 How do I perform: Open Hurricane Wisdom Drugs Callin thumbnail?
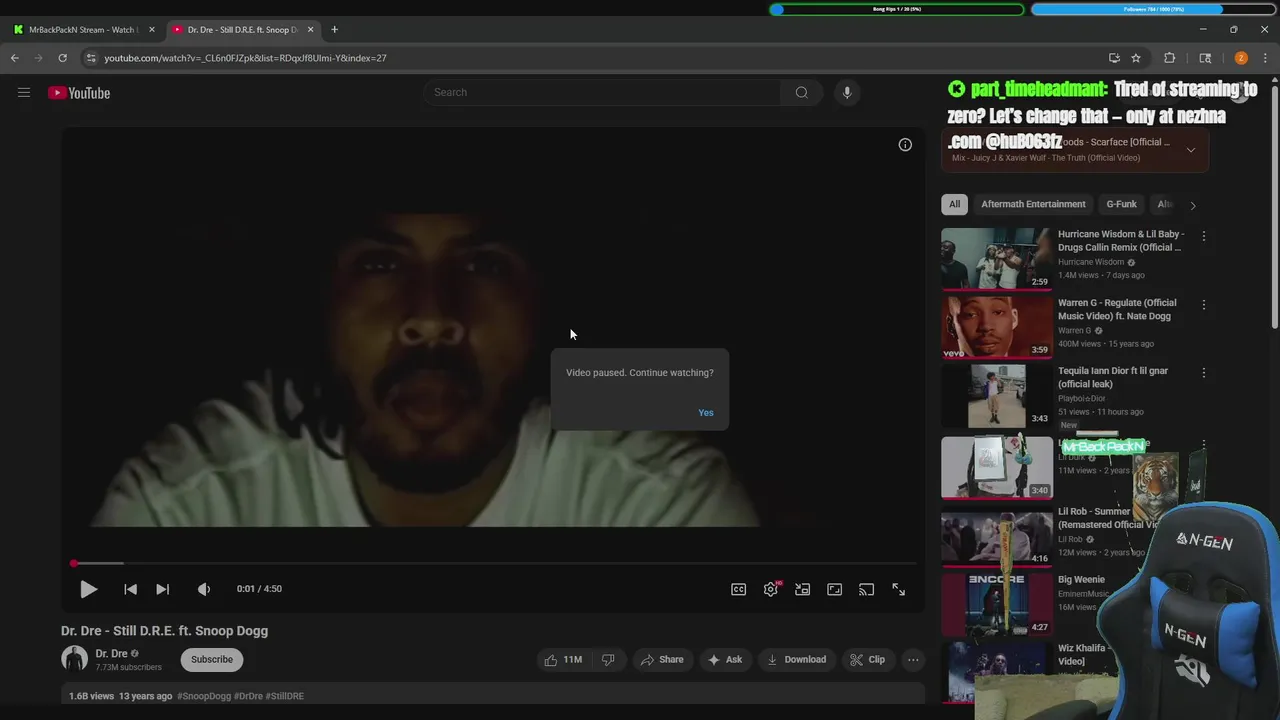coord(996,259)
